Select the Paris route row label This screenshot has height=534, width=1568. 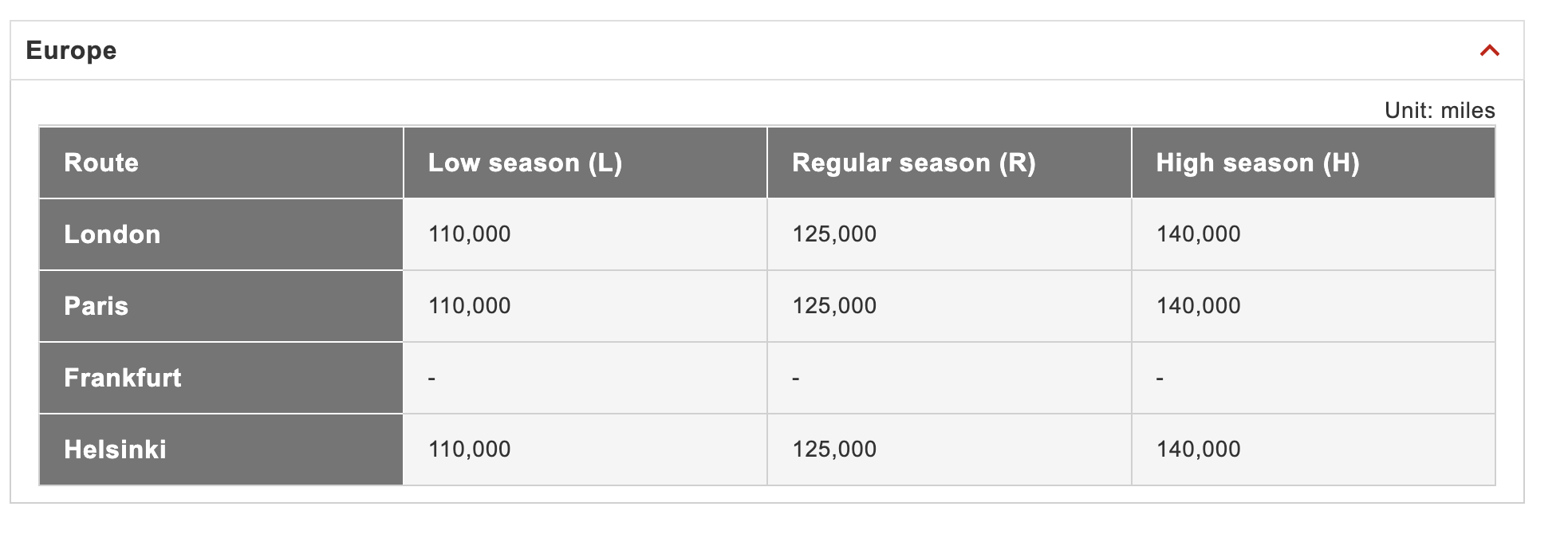96,306
